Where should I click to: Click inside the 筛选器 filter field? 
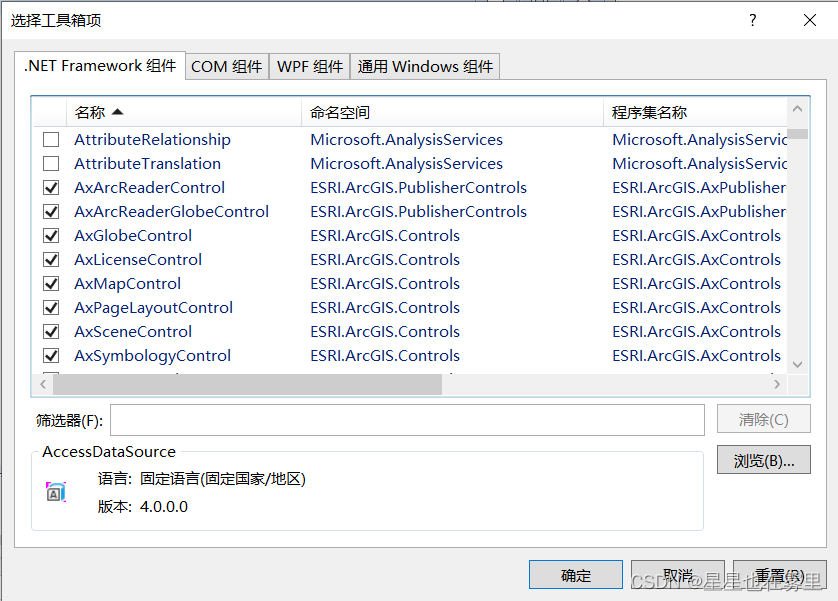[400, 420]
